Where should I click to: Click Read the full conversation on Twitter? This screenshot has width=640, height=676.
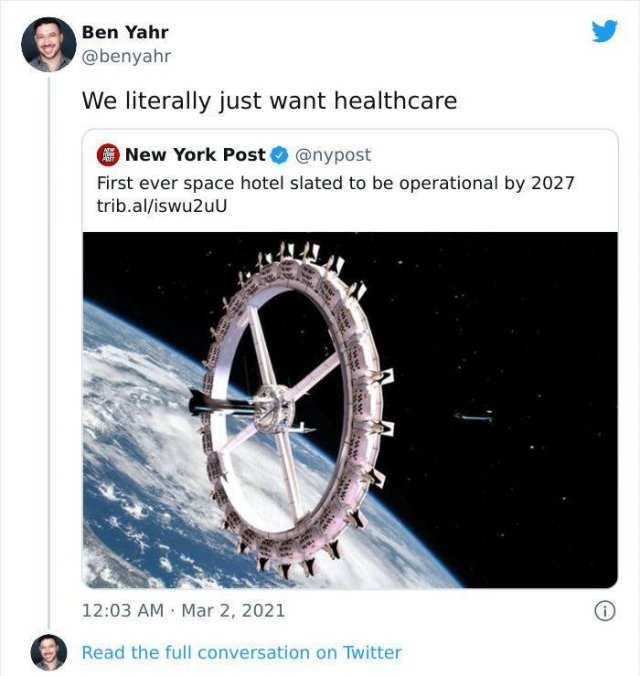click(x=242, y=652)
